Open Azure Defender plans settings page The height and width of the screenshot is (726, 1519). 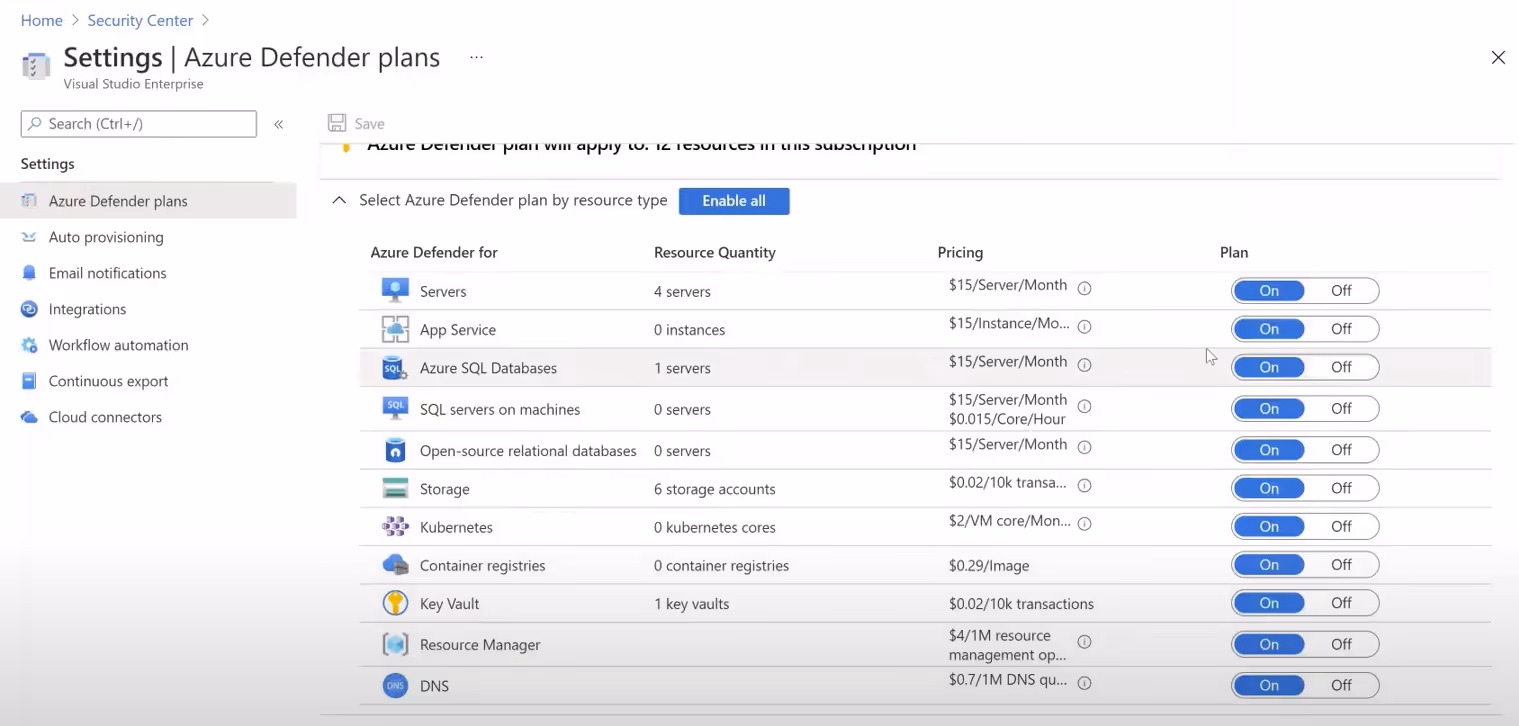[x=148, y=201]
